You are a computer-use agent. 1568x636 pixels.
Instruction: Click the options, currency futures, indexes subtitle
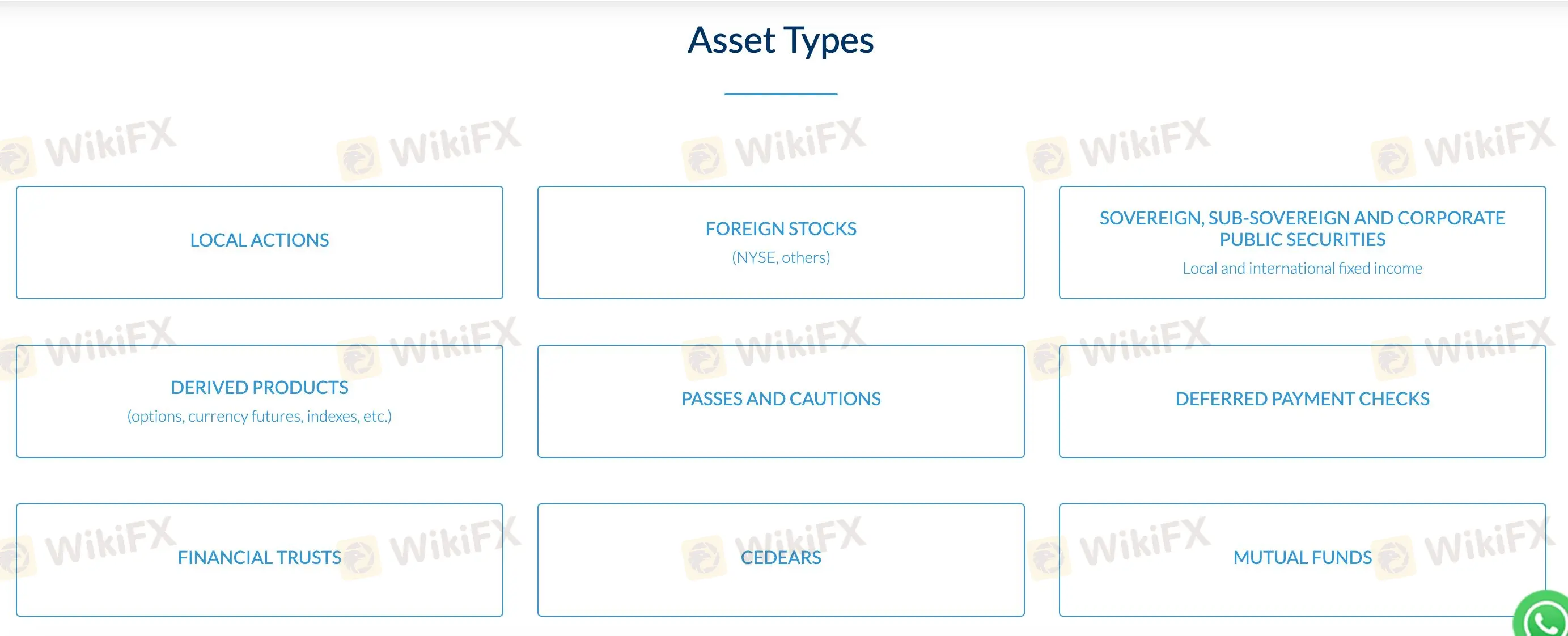[x=259, y=416]
